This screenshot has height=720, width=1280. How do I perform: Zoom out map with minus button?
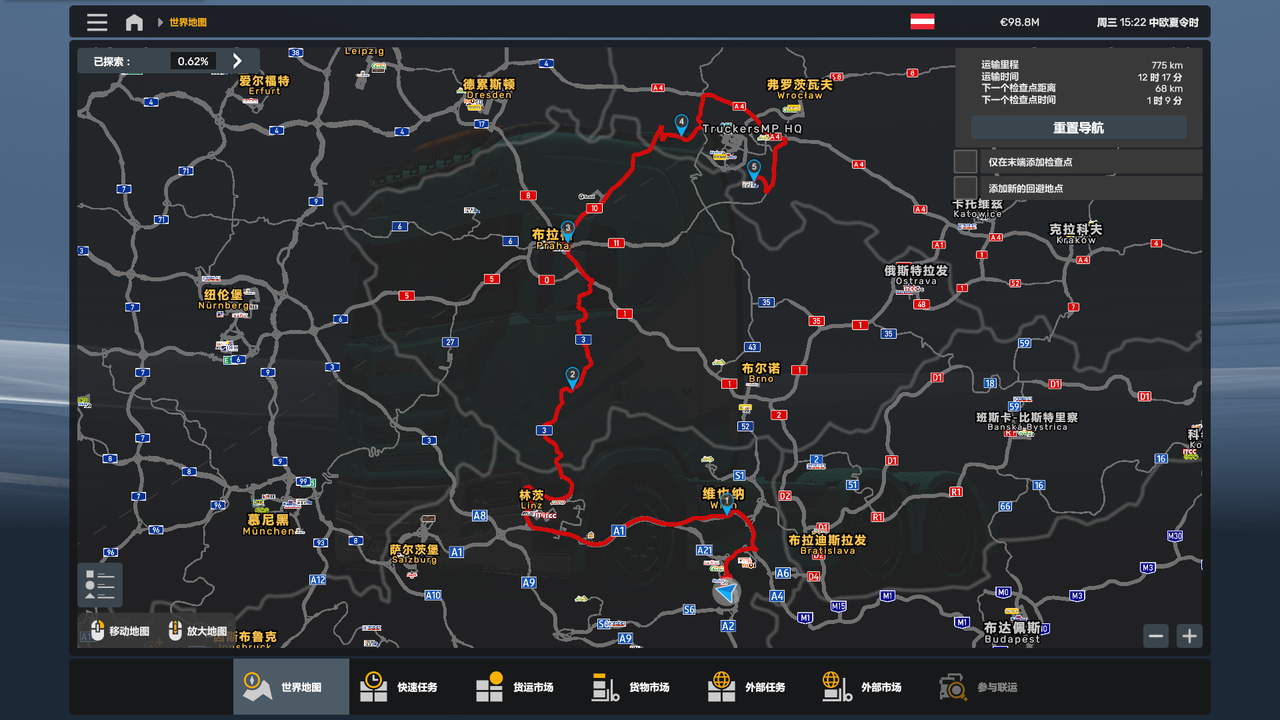1156,635
